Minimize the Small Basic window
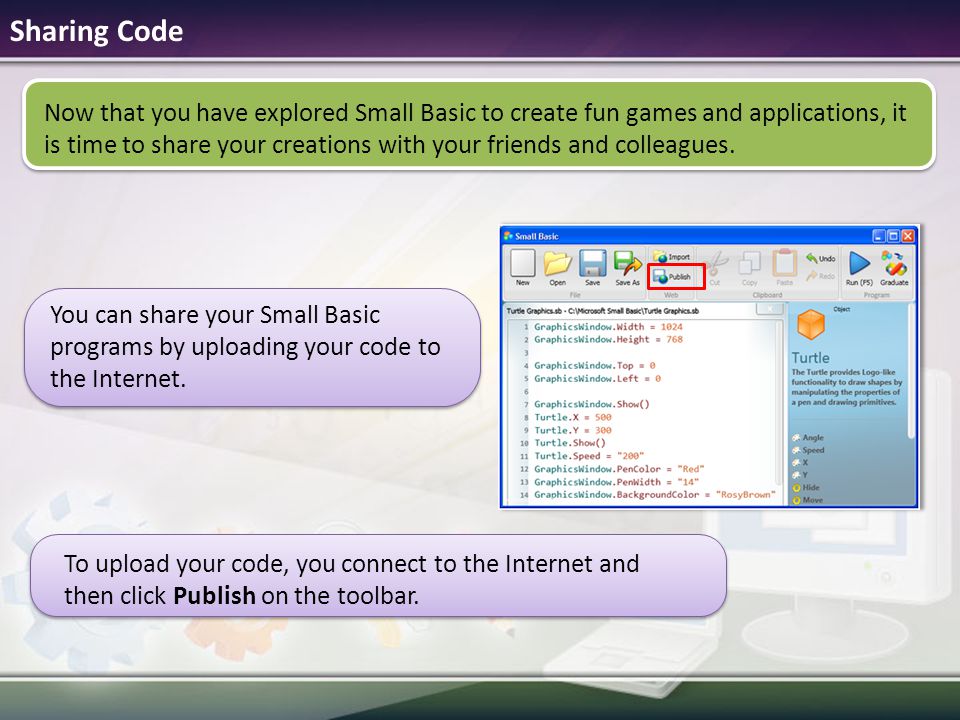960x720 pixels. click(x=879, y=236)
